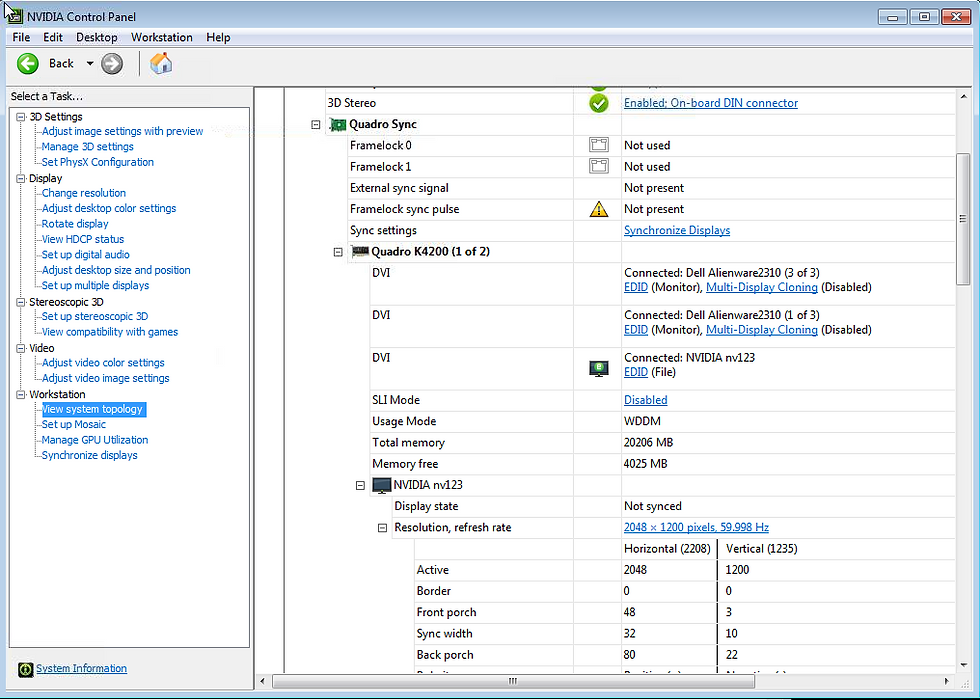Collapse the Quadro K4200 (1 of 2) section

(338, 252)
